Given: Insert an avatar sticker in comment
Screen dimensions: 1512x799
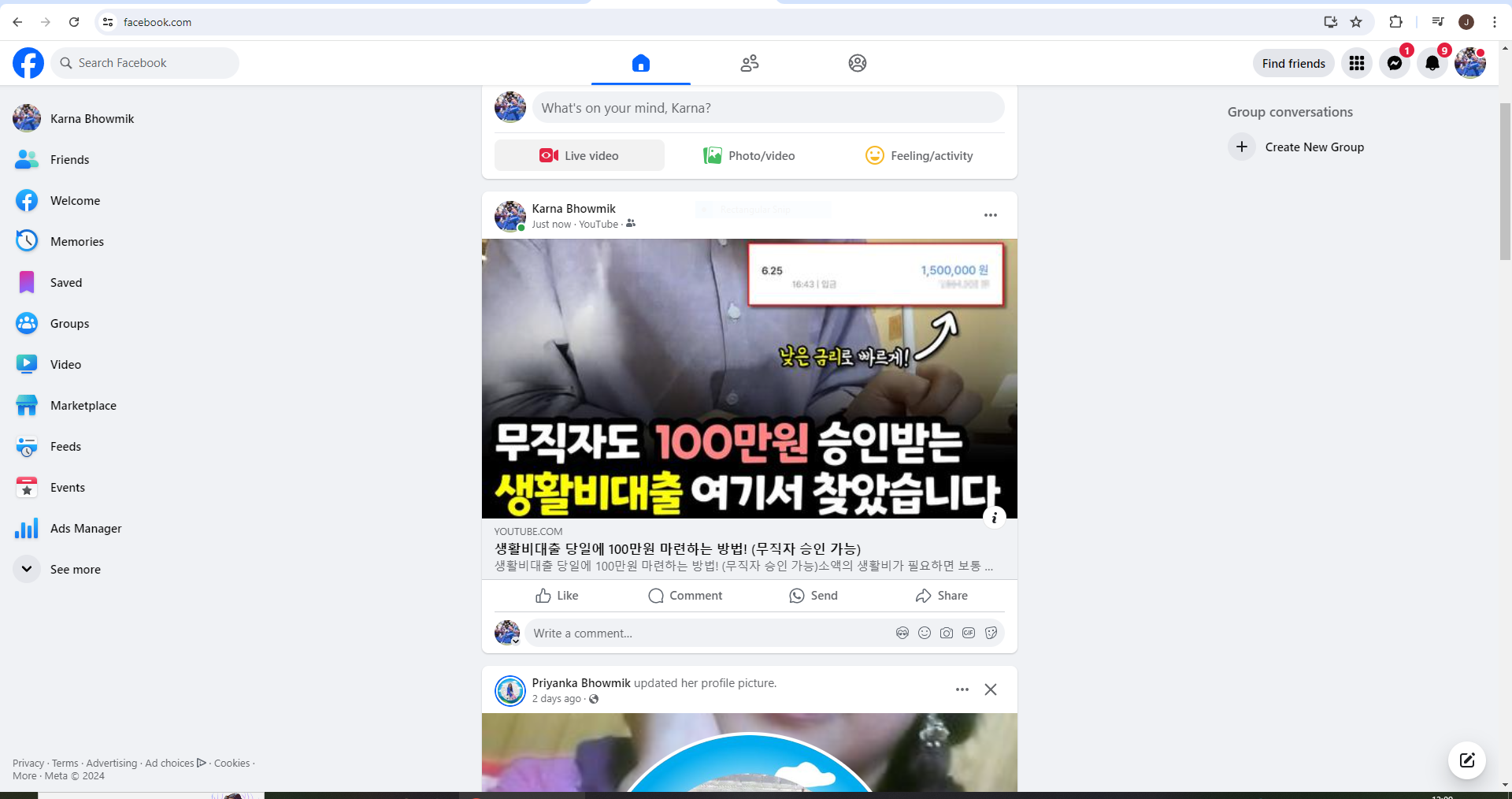Looking at the screenshot, I should pyautogui.click(x=902, y=633).
